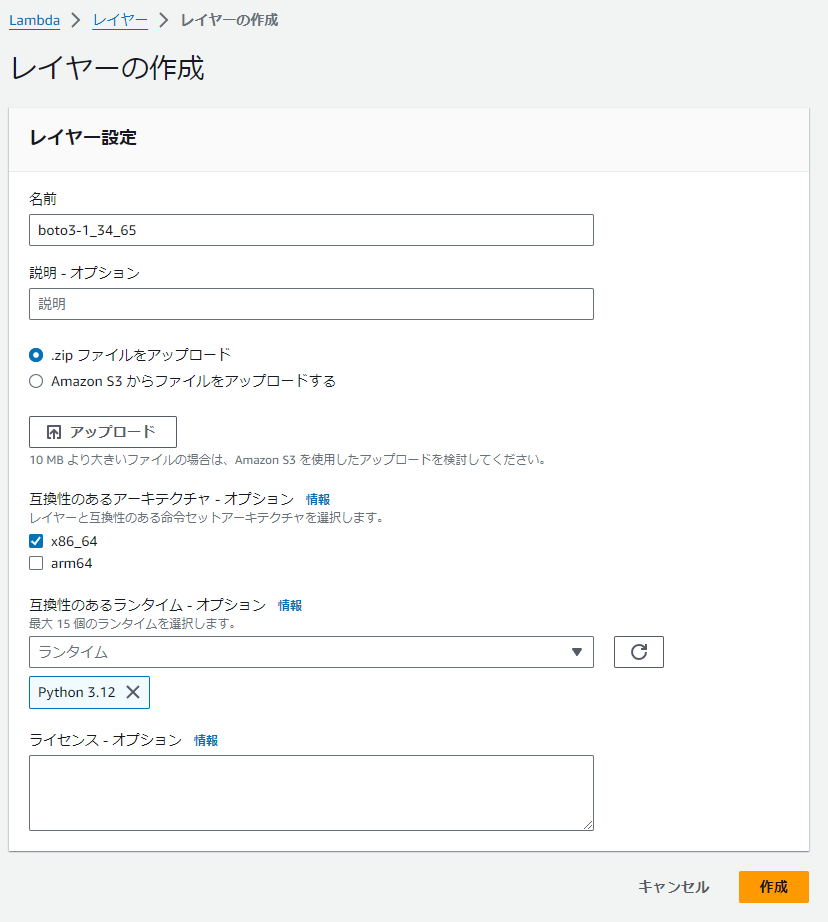
Task: Click the 作成 button to create the layer
Action: click(774, 886)
